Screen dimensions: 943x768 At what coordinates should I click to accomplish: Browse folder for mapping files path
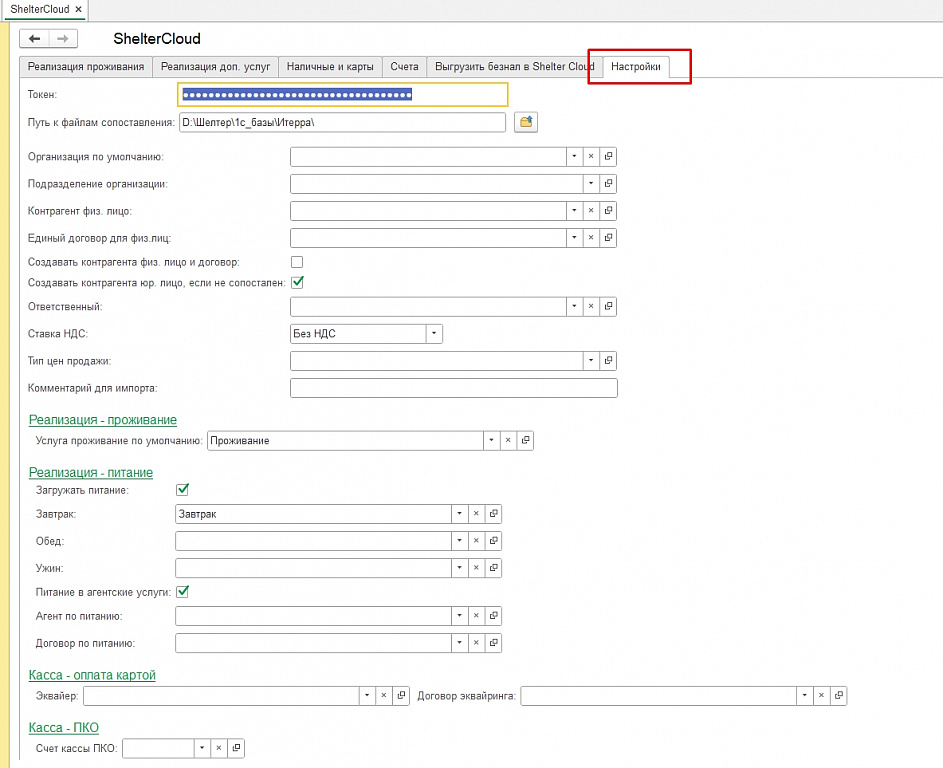pos(526,122)
